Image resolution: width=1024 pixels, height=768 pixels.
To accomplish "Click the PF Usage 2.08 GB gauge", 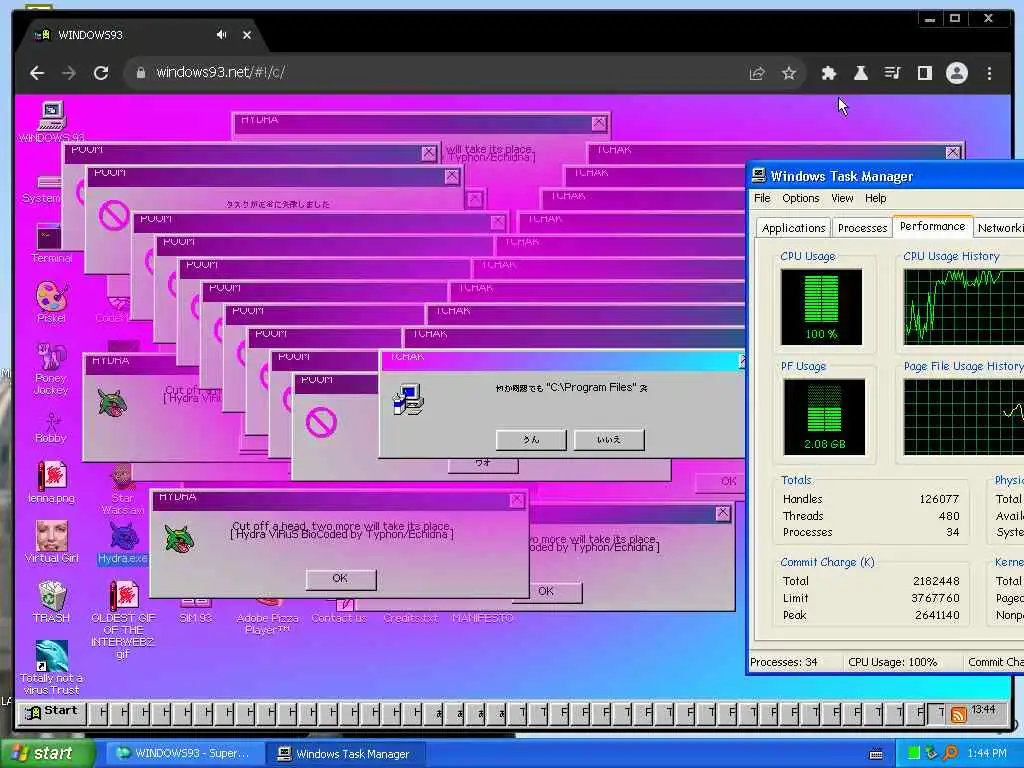I will (x=824, y=417).
